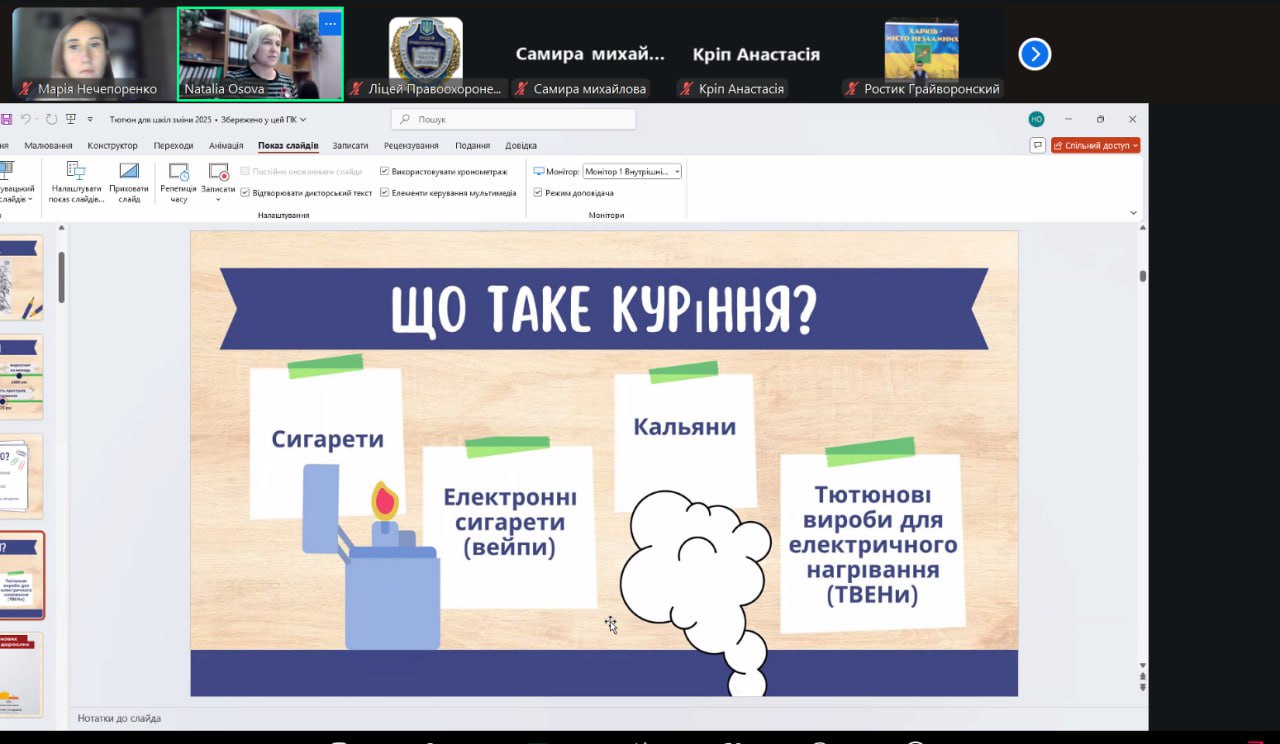This screenshot has height=744, width=1280.
Task: Collapse the ribbon using the chevron
Action: click(x=1133, y=212)
